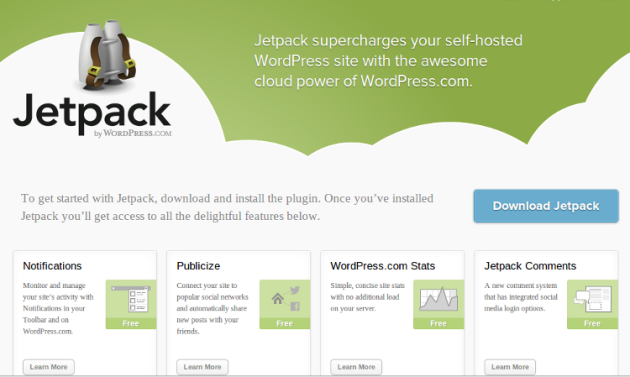Click the Stats graph icon
The image size is (630, 377).
pyautogui.click(x=439, y=299)
